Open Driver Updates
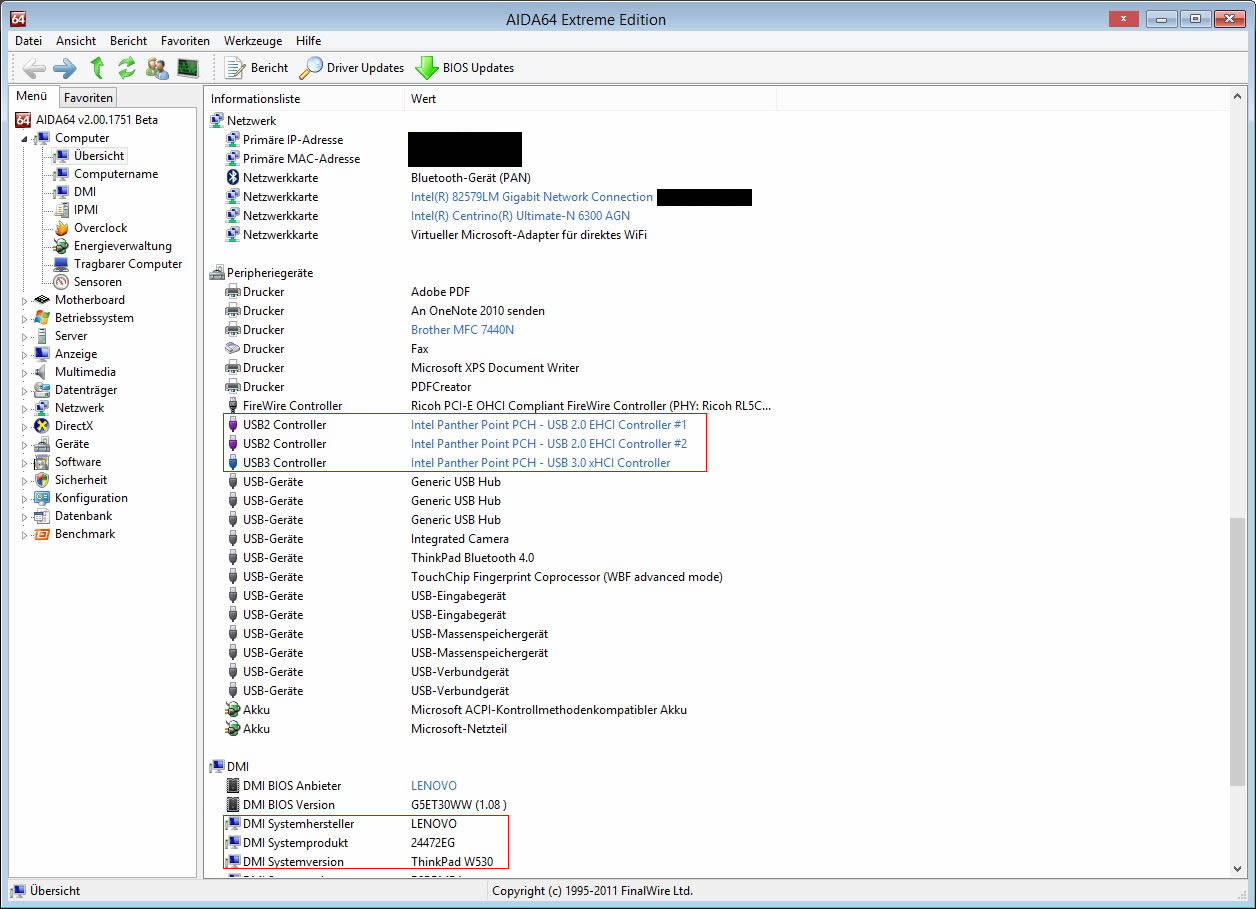Screen dimensions: 1256x909 pos(352,68)
